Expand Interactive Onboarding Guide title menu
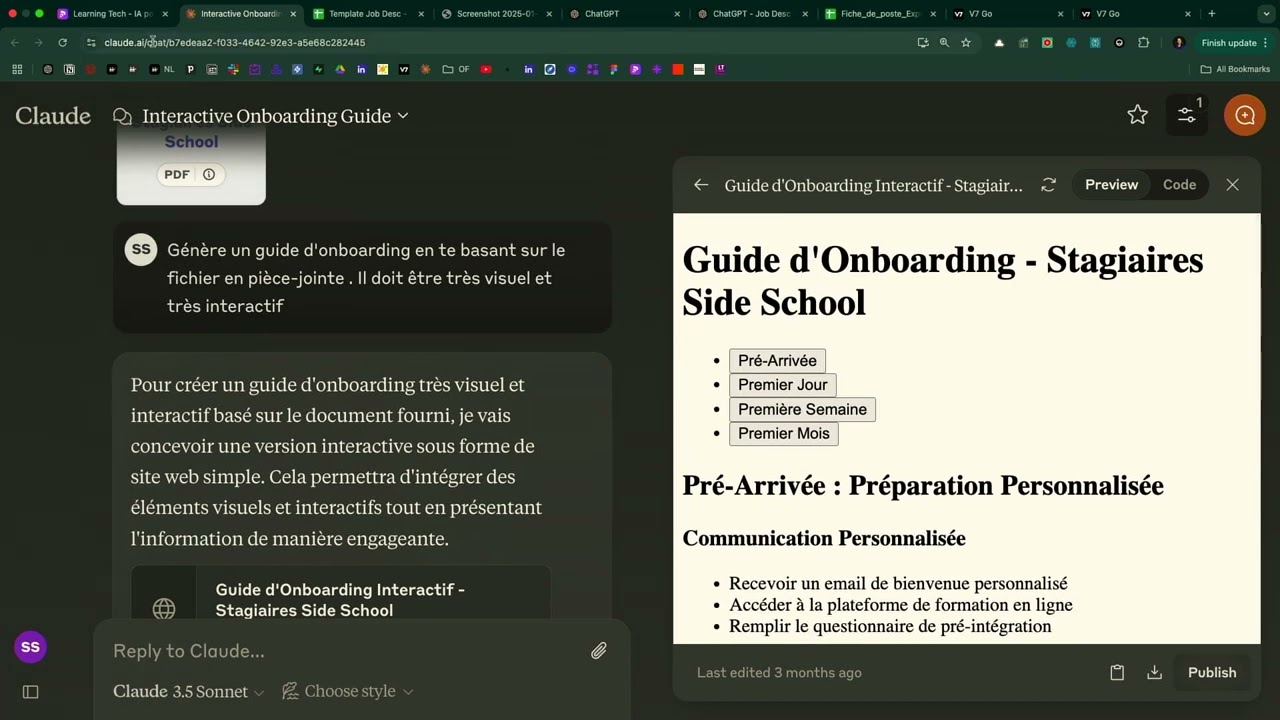The width and height of the screenshot is (1280, 720). (x=275, y=116)
